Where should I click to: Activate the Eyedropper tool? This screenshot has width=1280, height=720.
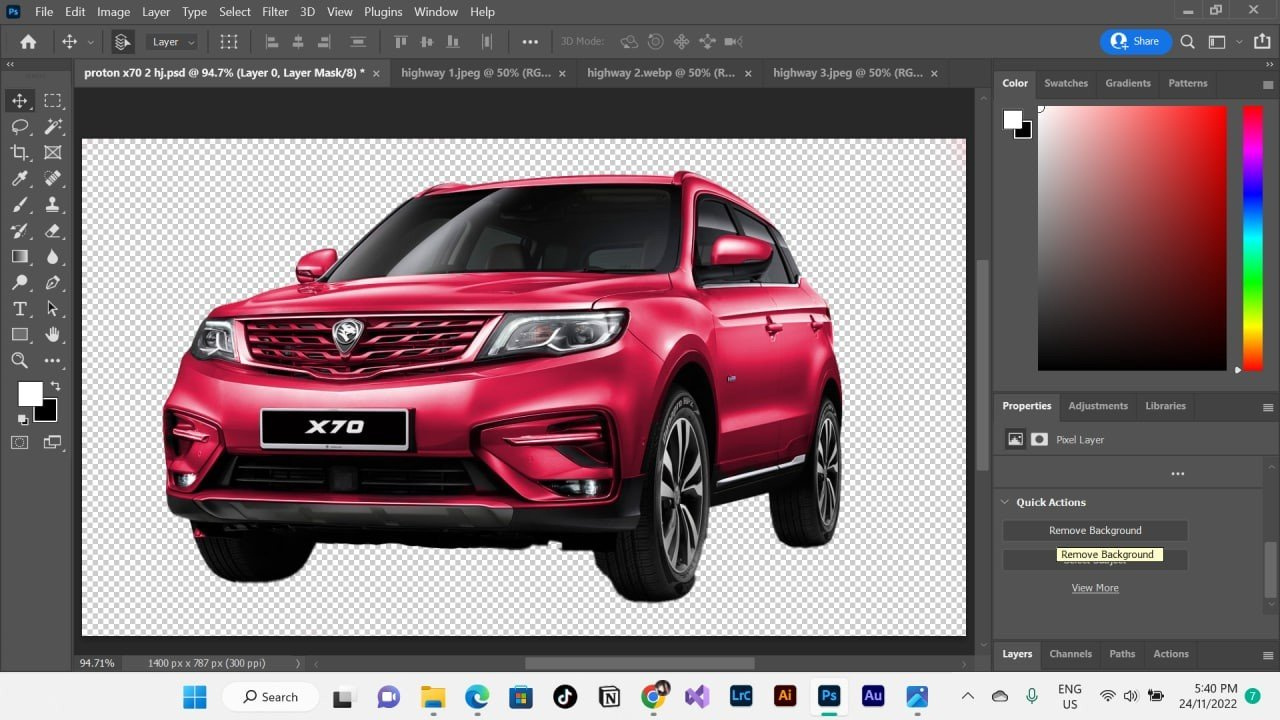[20, 179]
